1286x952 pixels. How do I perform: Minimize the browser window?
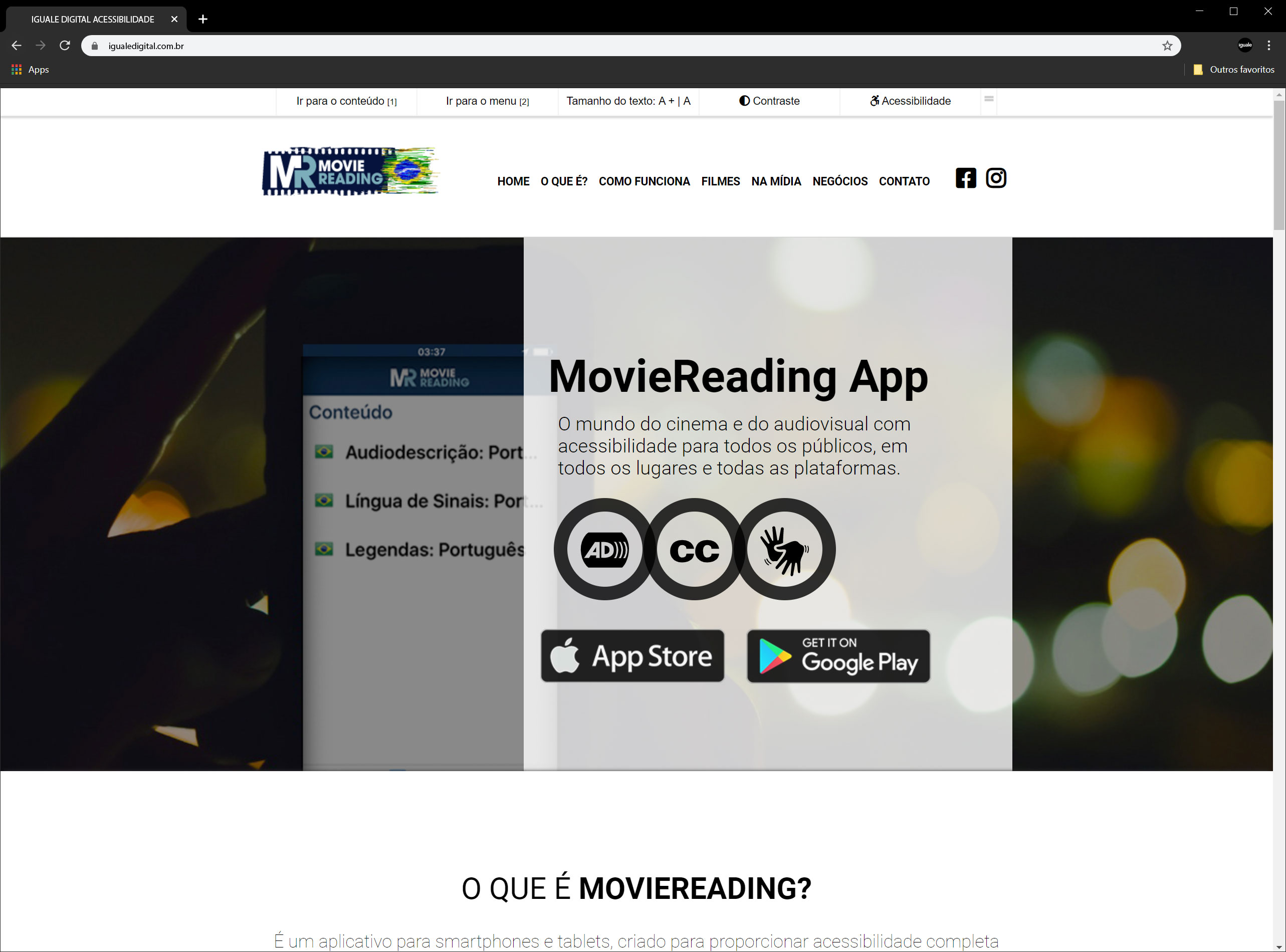coord(1199,12)
